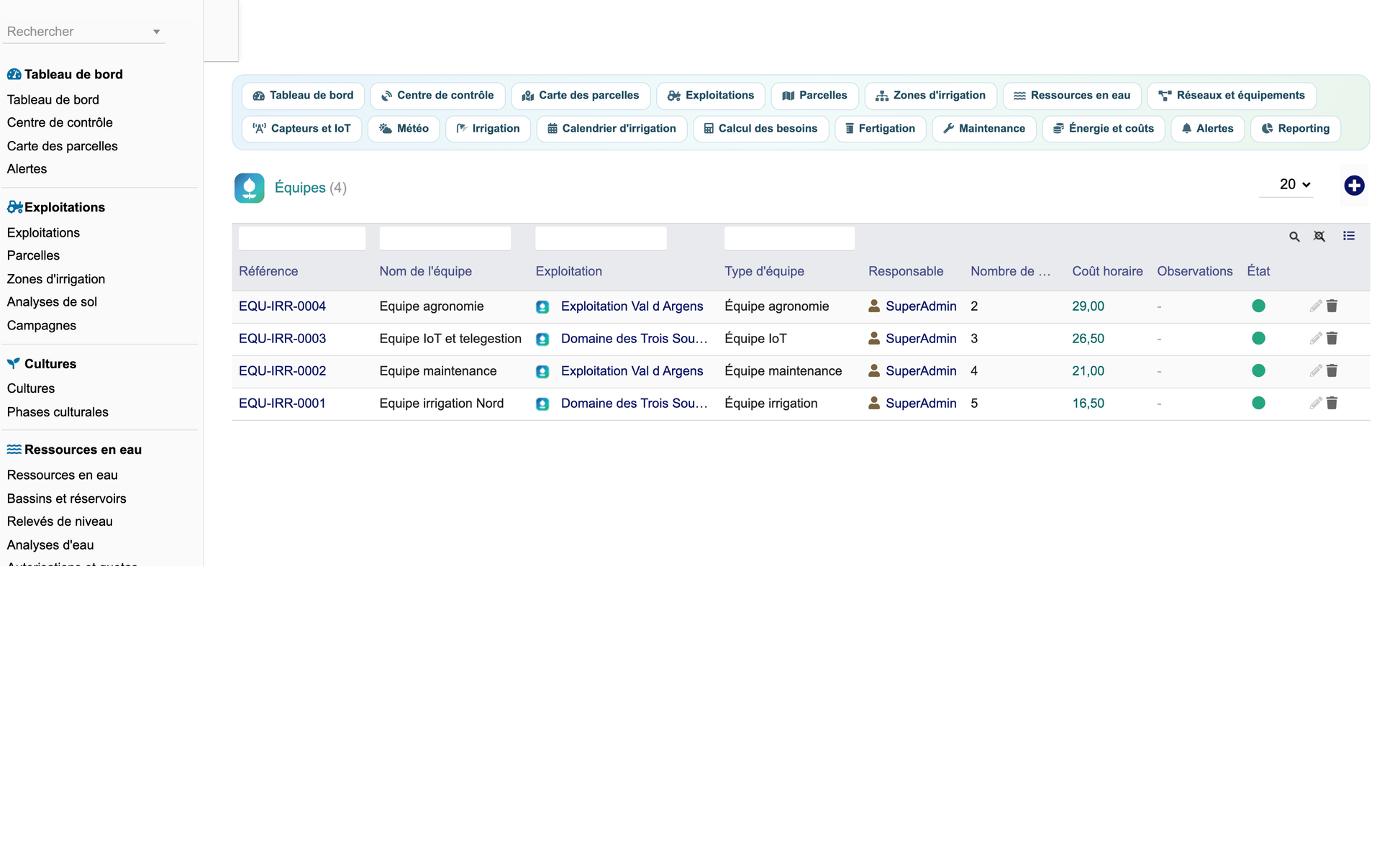Image resolution: width=1400 pixels, height=866 pixels.
Task: Click the Référence filter input field
Action: pos(302,238)
